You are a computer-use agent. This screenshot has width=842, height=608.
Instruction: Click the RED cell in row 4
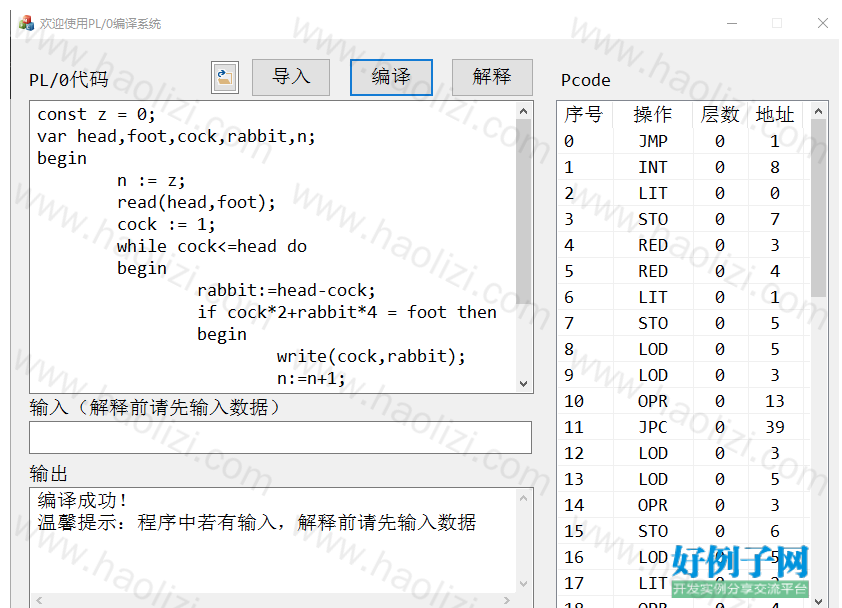click(653, 245)
